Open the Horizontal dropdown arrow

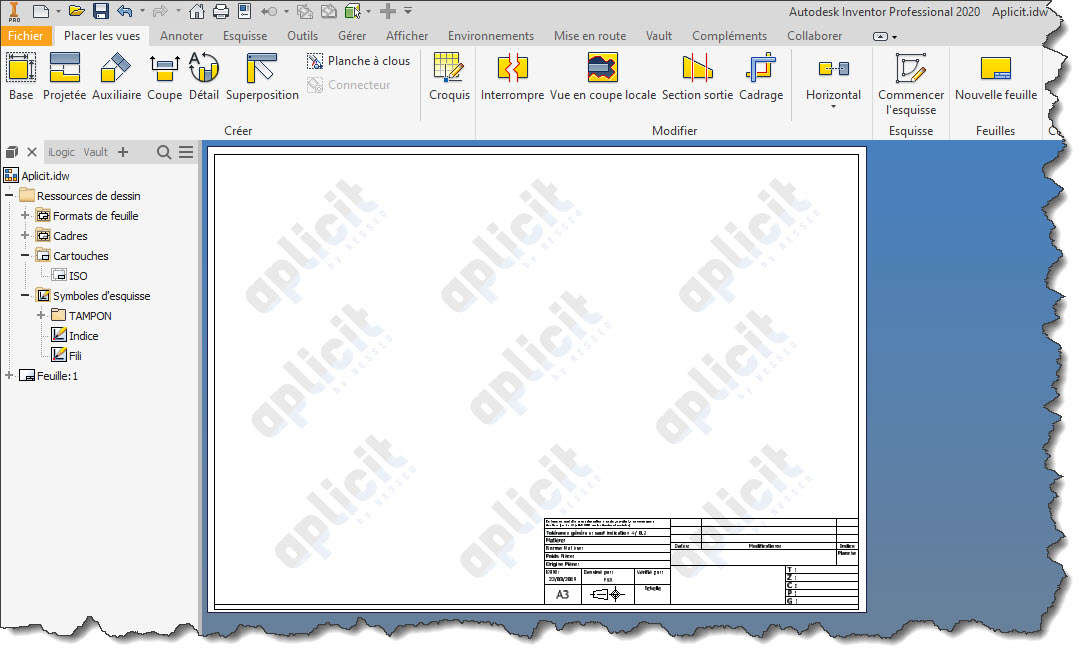[x=833, y=107]
